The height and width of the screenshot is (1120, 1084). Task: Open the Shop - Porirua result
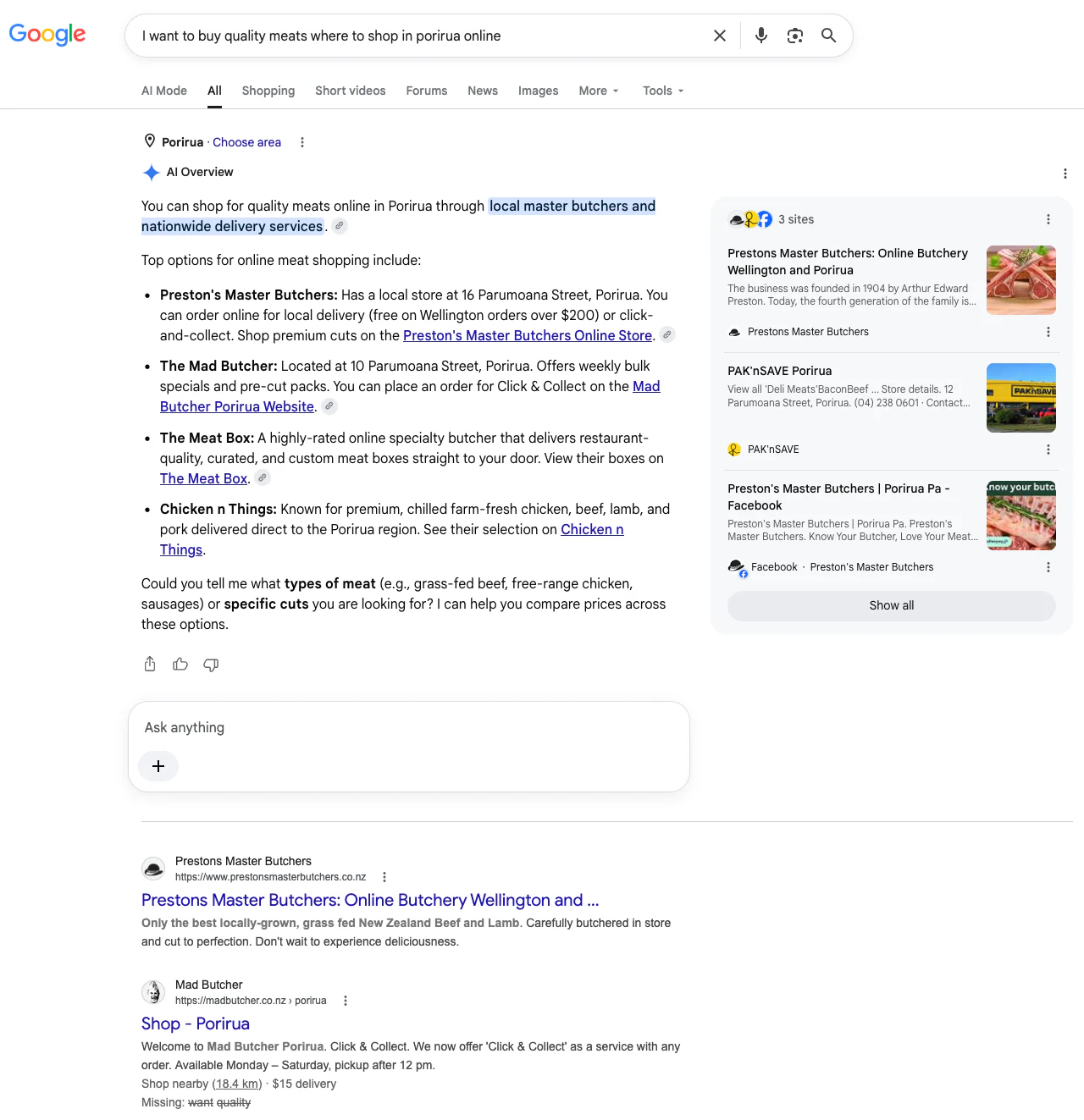coord(196,1023)
